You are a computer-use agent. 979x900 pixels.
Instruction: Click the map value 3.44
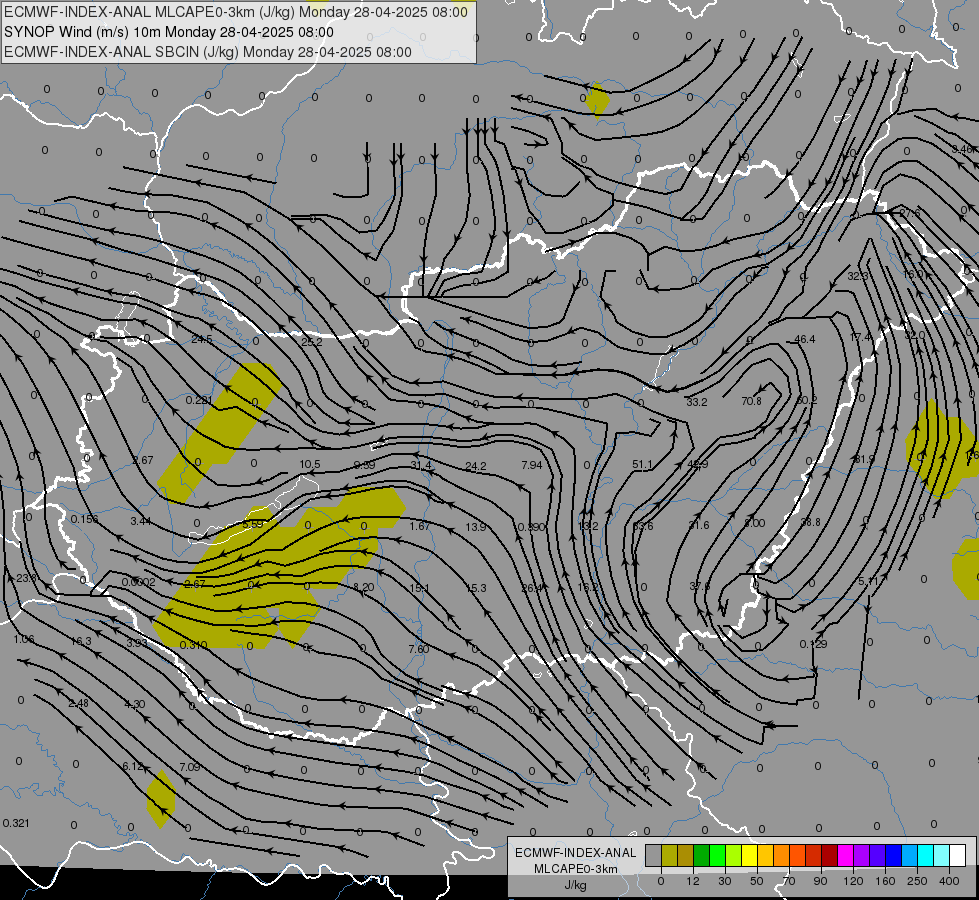coord(140,520)
